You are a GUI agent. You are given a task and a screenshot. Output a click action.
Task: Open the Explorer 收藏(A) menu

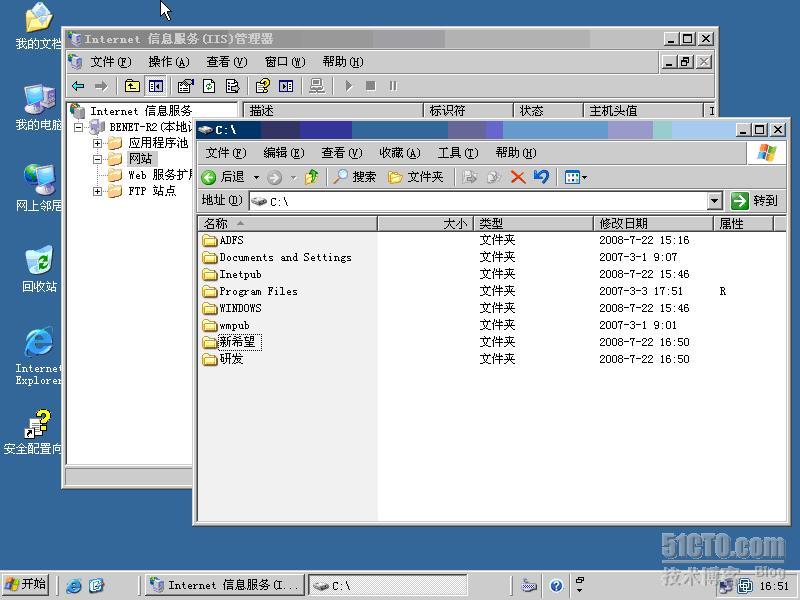(x=399, y=153)
